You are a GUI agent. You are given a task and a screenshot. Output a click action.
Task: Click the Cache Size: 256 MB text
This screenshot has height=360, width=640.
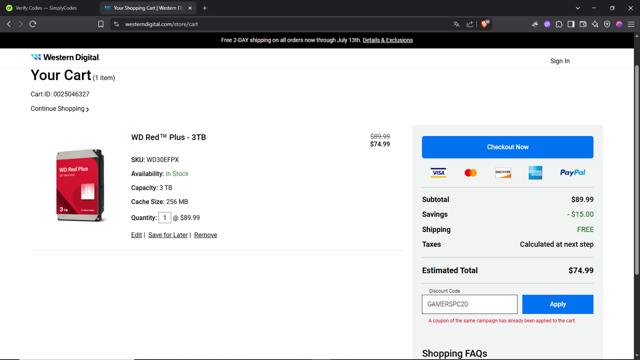click(x=160, y=202)
